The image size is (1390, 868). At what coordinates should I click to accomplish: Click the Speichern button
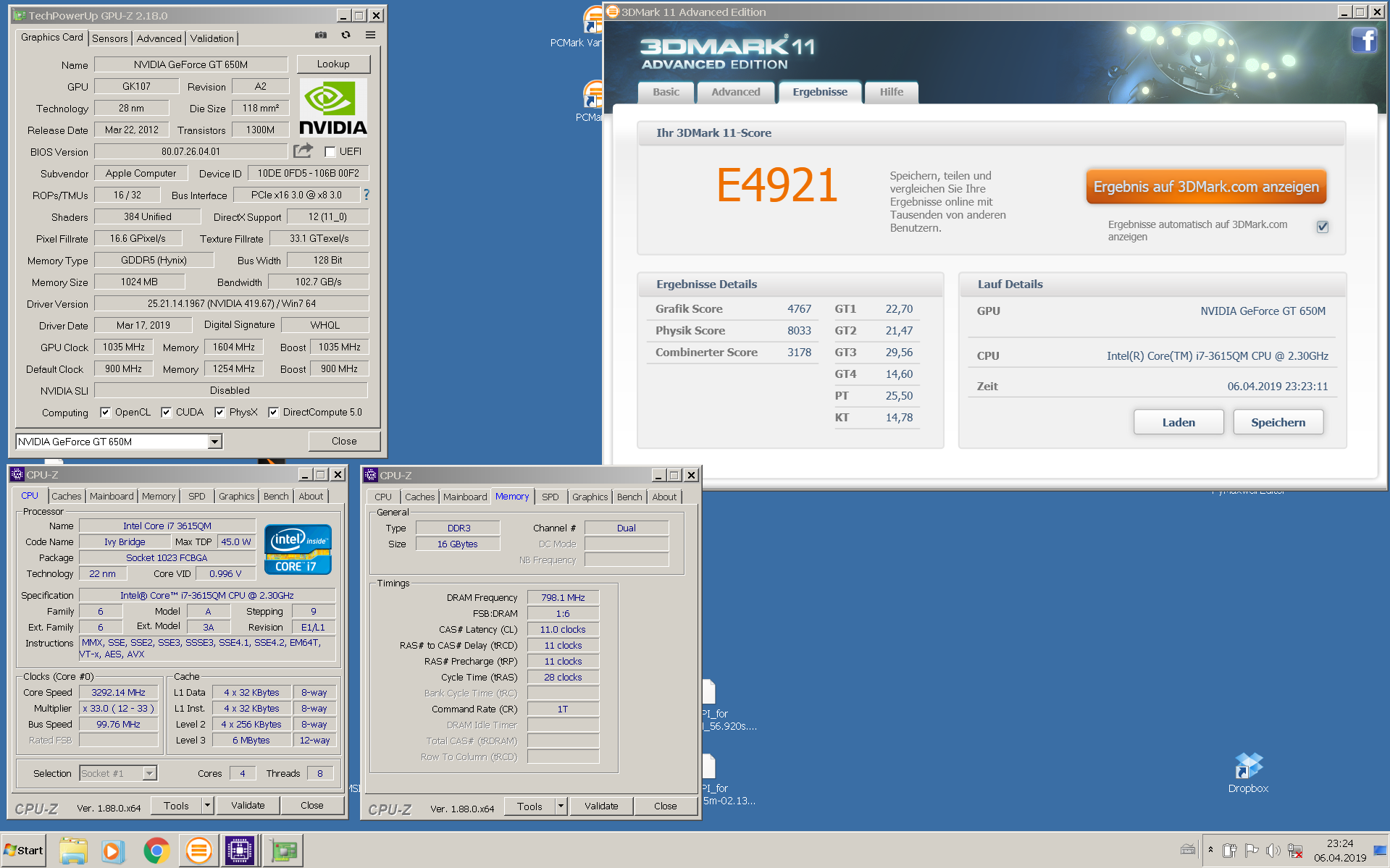[x=1278, y=422]
